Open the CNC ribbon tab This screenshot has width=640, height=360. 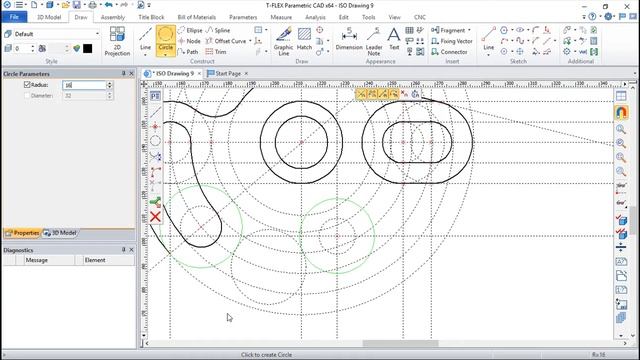click(x=420, y=17)
